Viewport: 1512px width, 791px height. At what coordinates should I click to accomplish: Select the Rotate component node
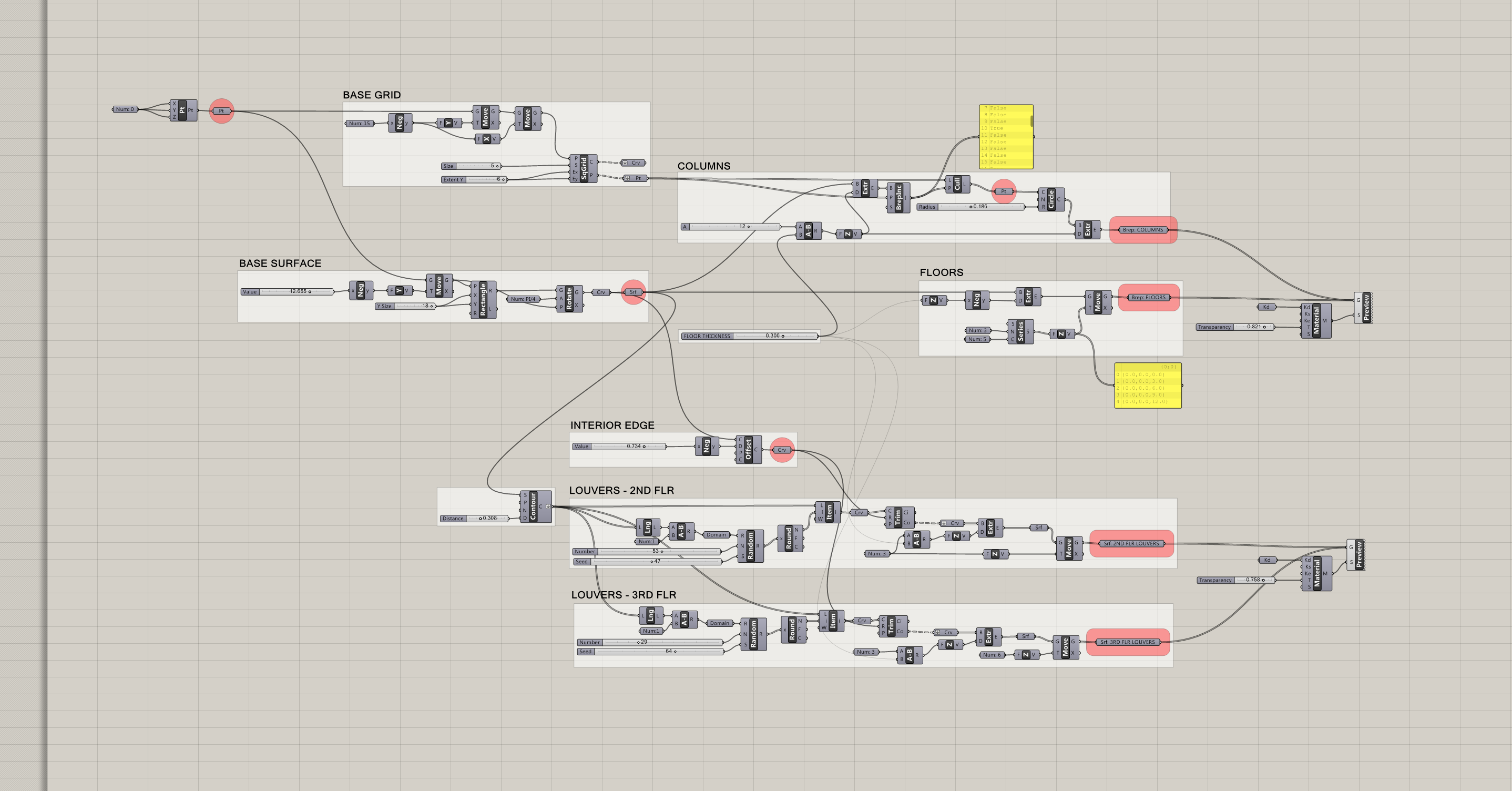pyautogui.click(x=569, y=299)
